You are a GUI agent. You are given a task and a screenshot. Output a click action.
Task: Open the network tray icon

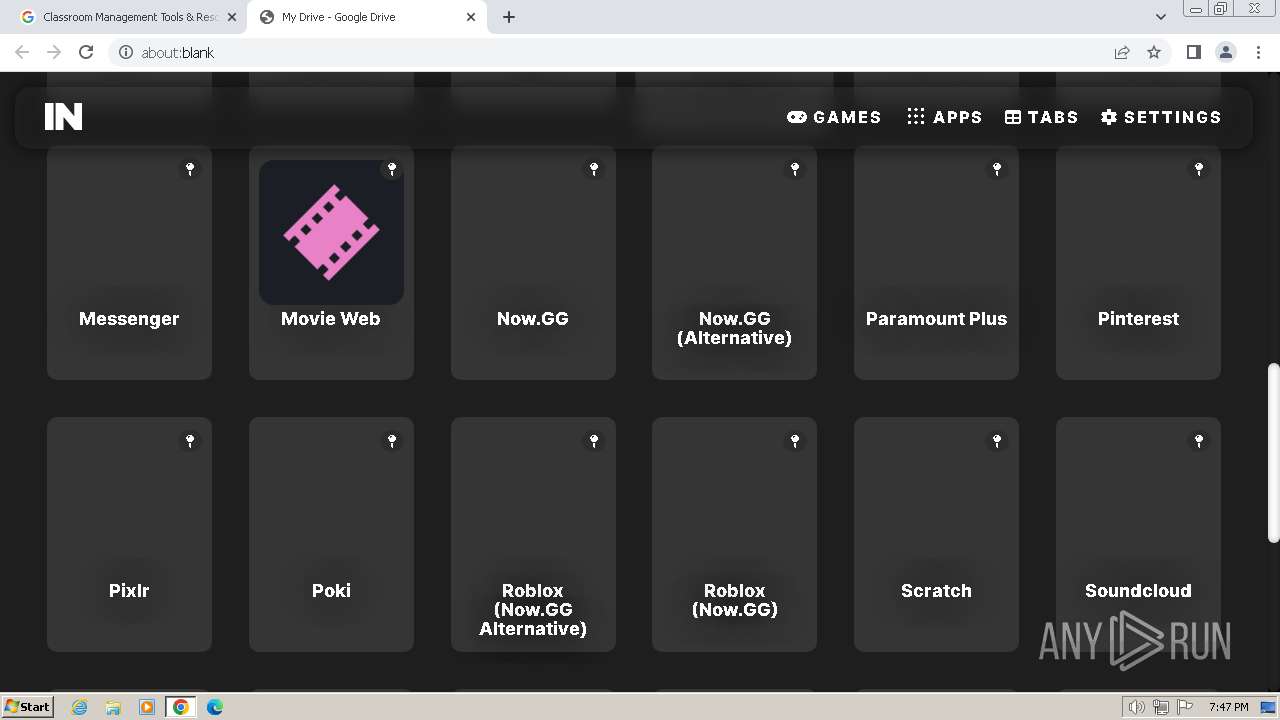(x=1160, y=707)
